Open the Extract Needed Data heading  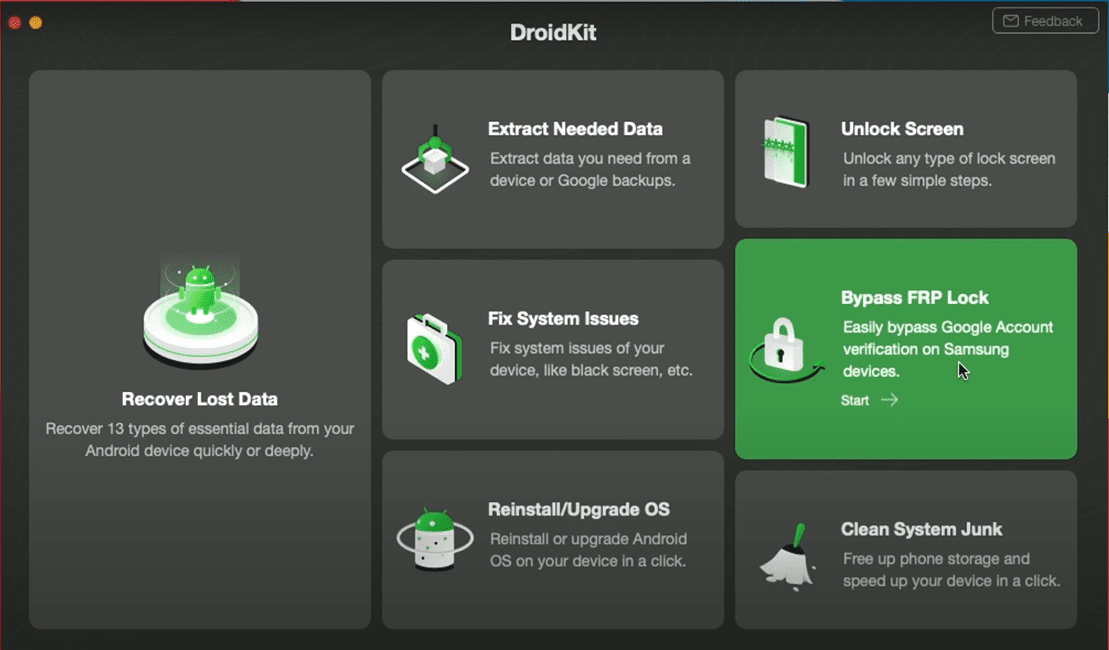[x=575, y=129]
